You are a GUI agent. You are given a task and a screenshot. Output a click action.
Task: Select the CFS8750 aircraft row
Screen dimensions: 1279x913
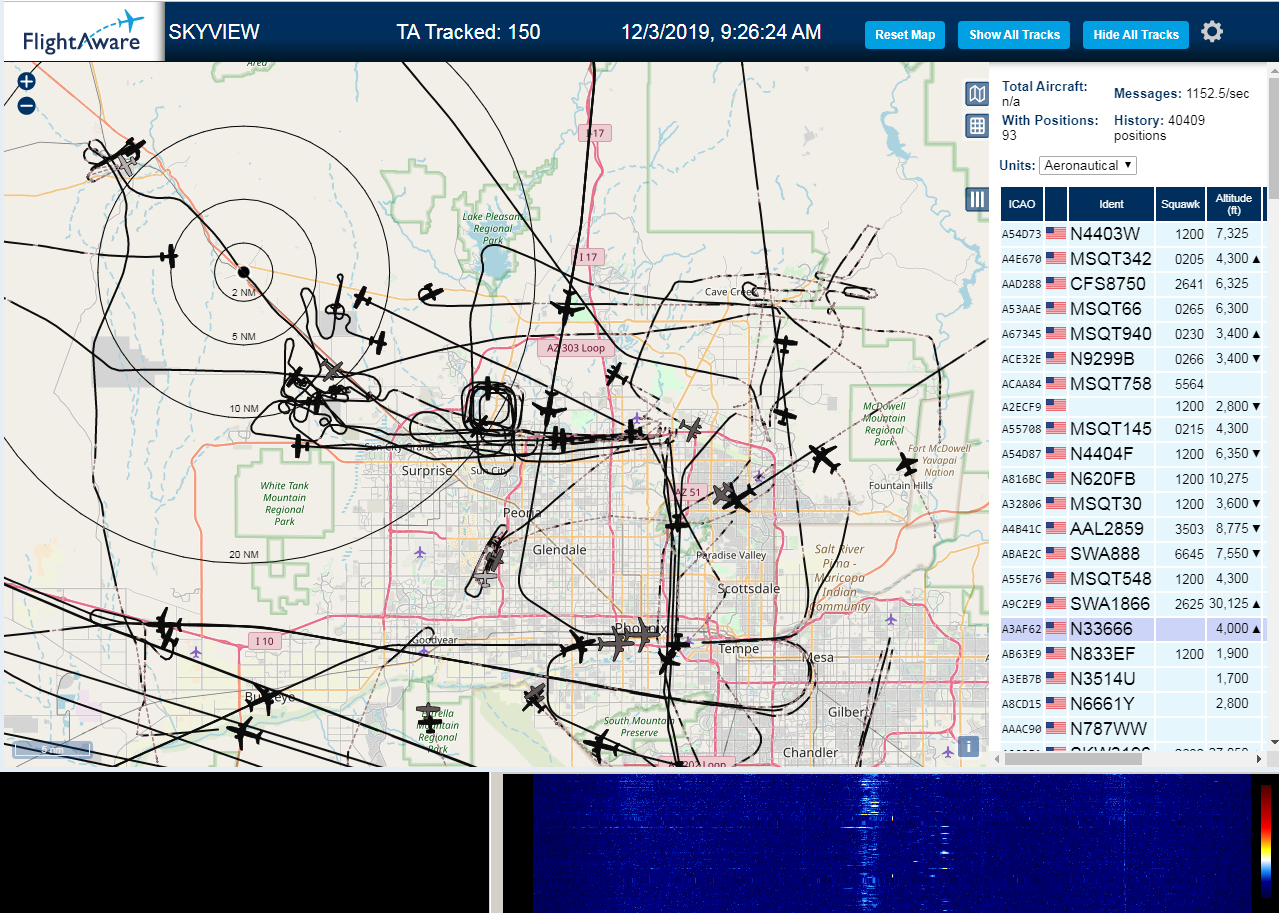click(1133, 284)
